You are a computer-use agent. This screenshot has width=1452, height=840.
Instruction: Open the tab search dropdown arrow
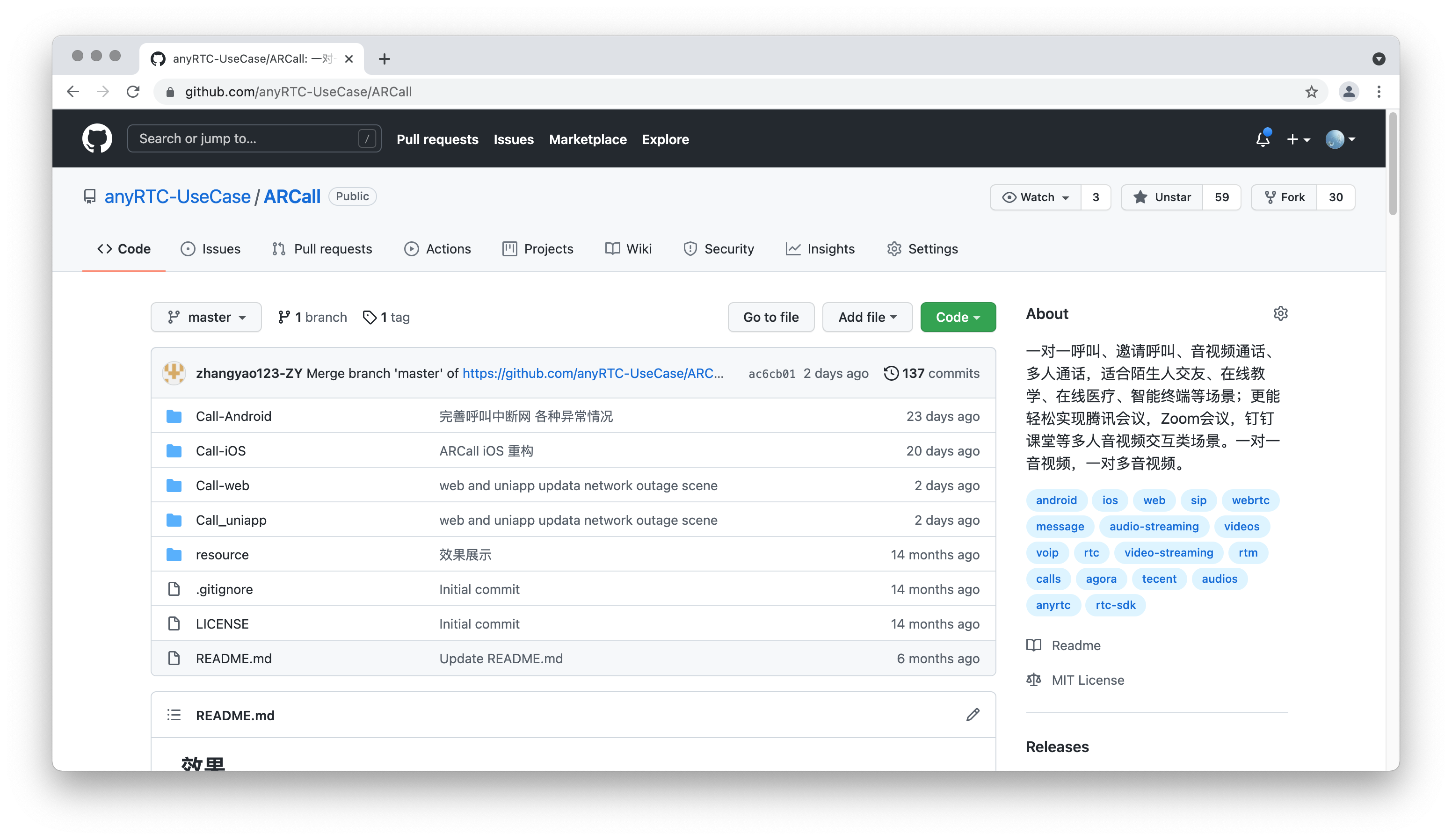pos(1379,59)
